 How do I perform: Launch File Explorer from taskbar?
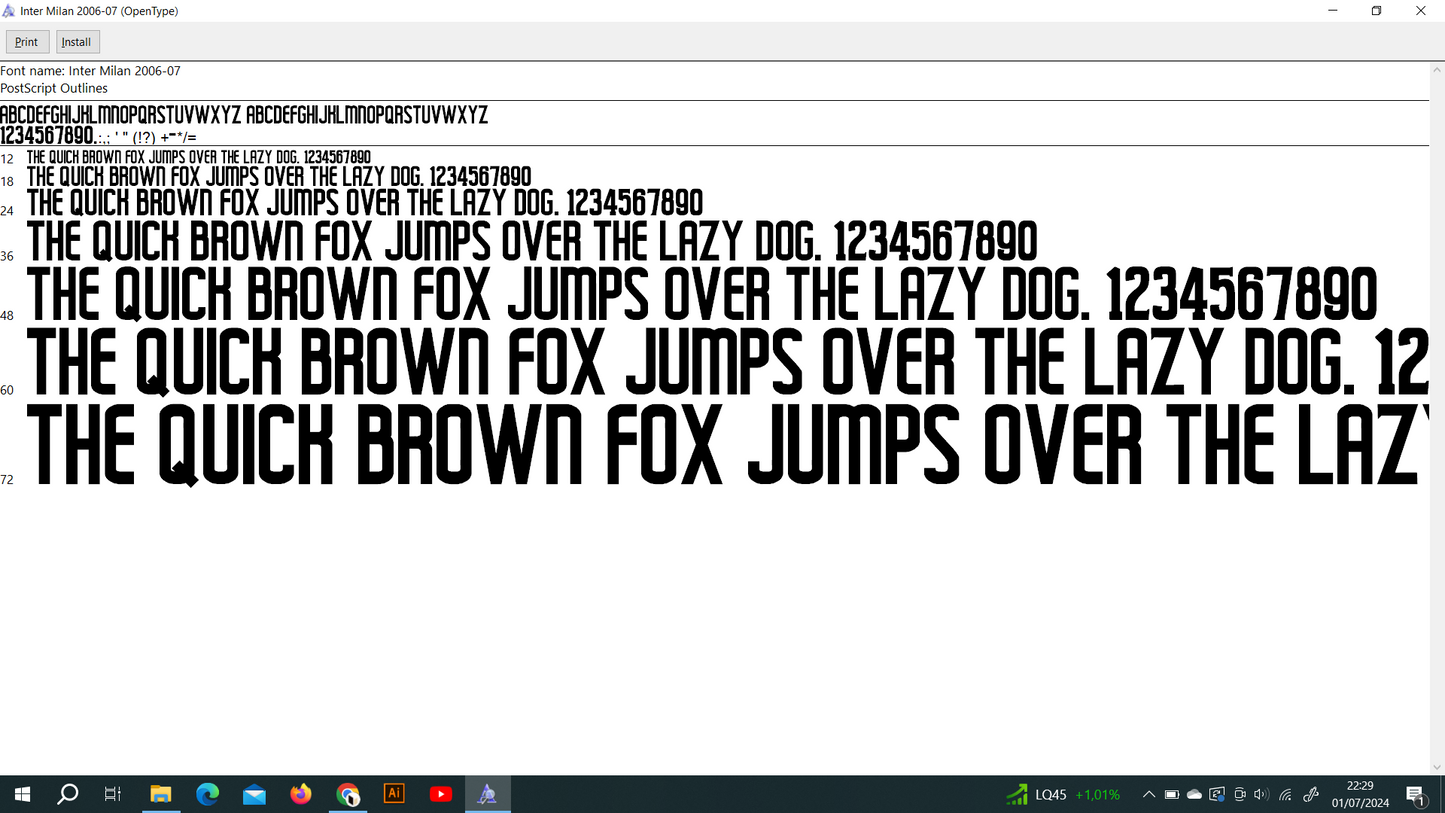[161, 795]
